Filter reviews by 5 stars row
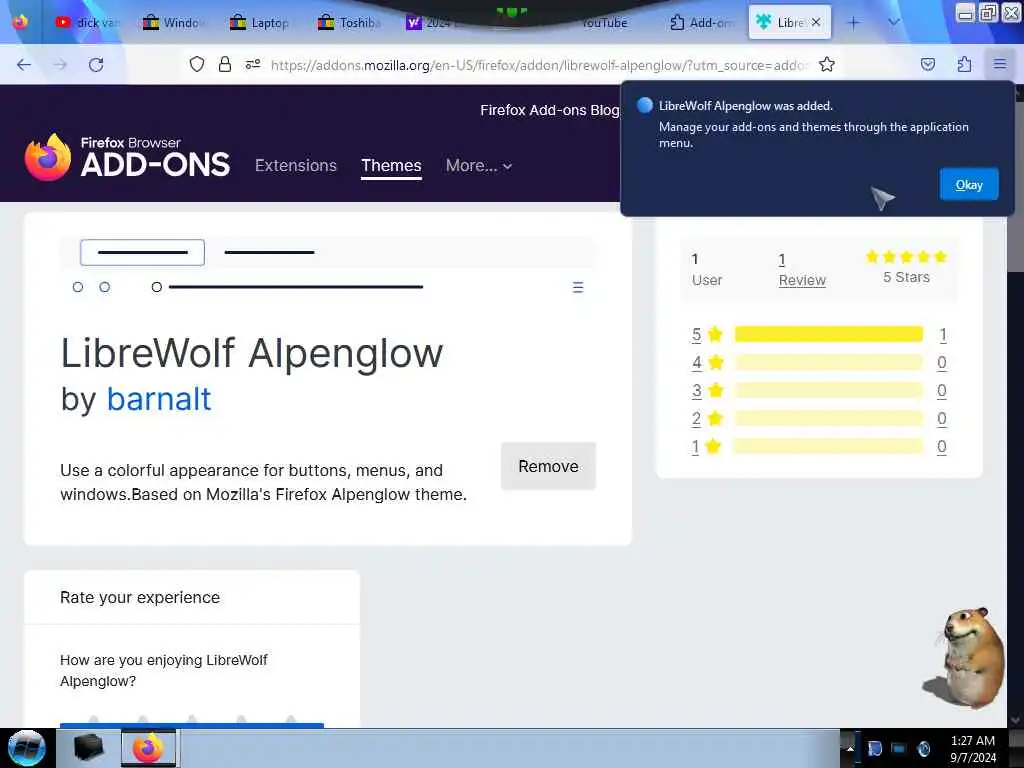The image size is (1024, 768). click(x=819, y=334)
